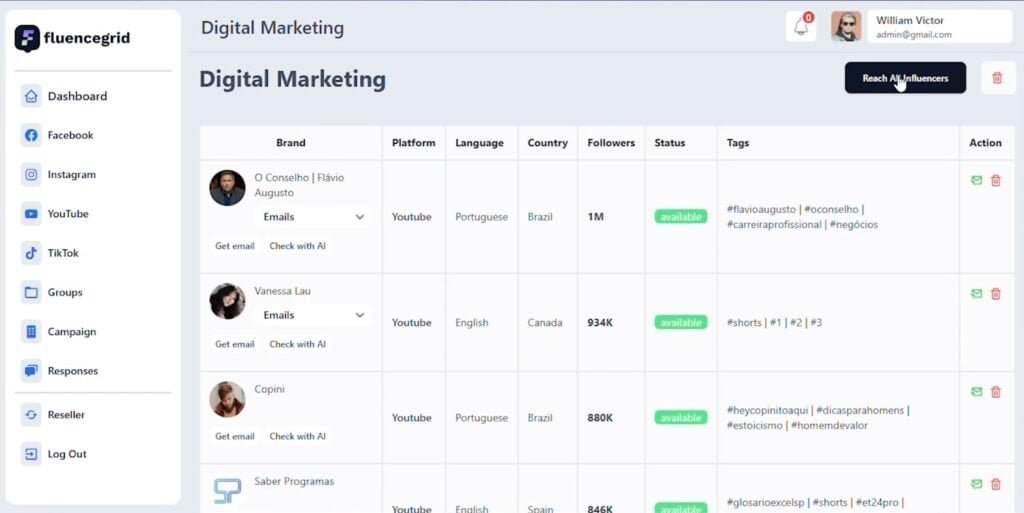Viewport: 1024px width, 513px height.
Task: Delete the Vanessa Lau influencer row
Action: (x=996, y=294)
